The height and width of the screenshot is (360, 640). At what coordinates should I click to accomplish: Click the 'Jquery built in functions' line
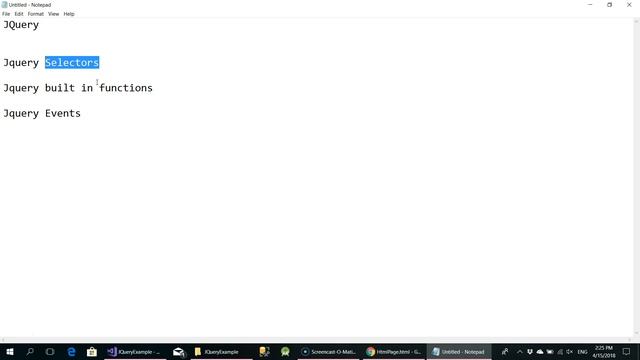point(78,88)
